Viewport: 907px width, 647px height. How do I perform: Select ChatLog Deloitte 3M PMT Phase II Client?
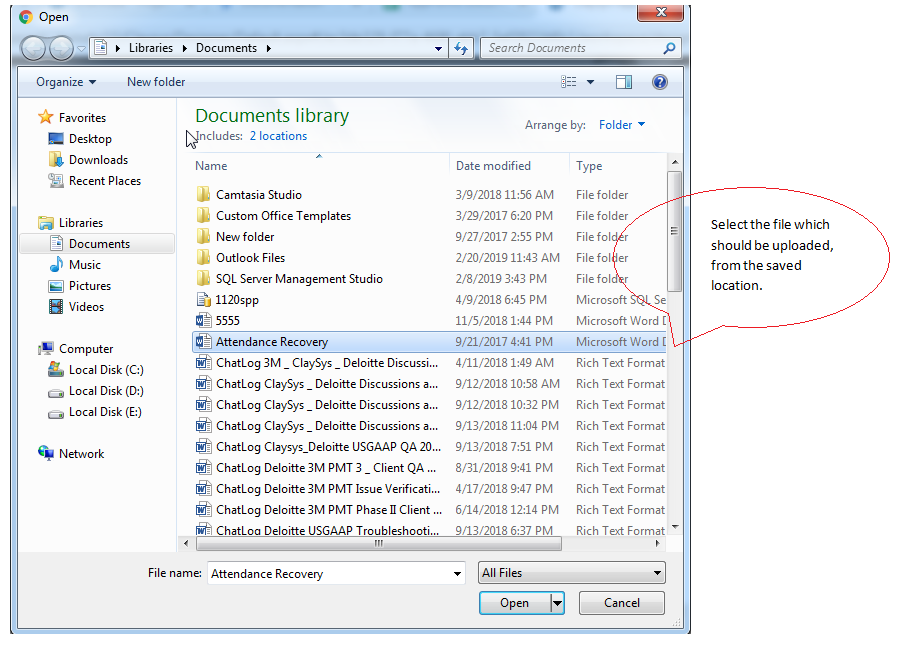coord(429,510)
